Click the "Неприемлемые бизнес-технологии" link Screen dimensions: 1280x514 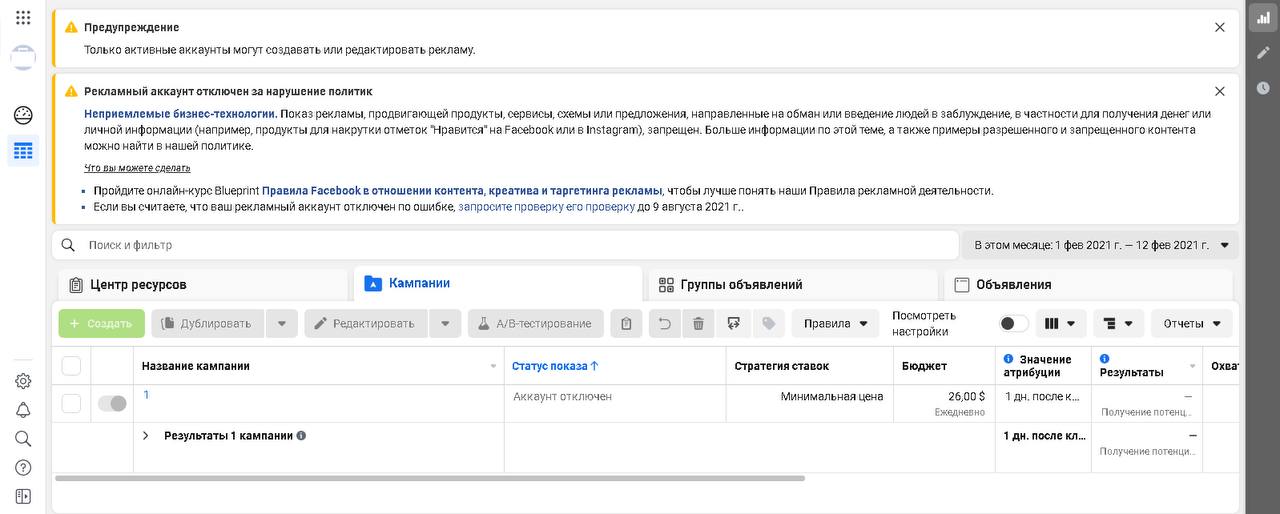(x=180, y=114)
